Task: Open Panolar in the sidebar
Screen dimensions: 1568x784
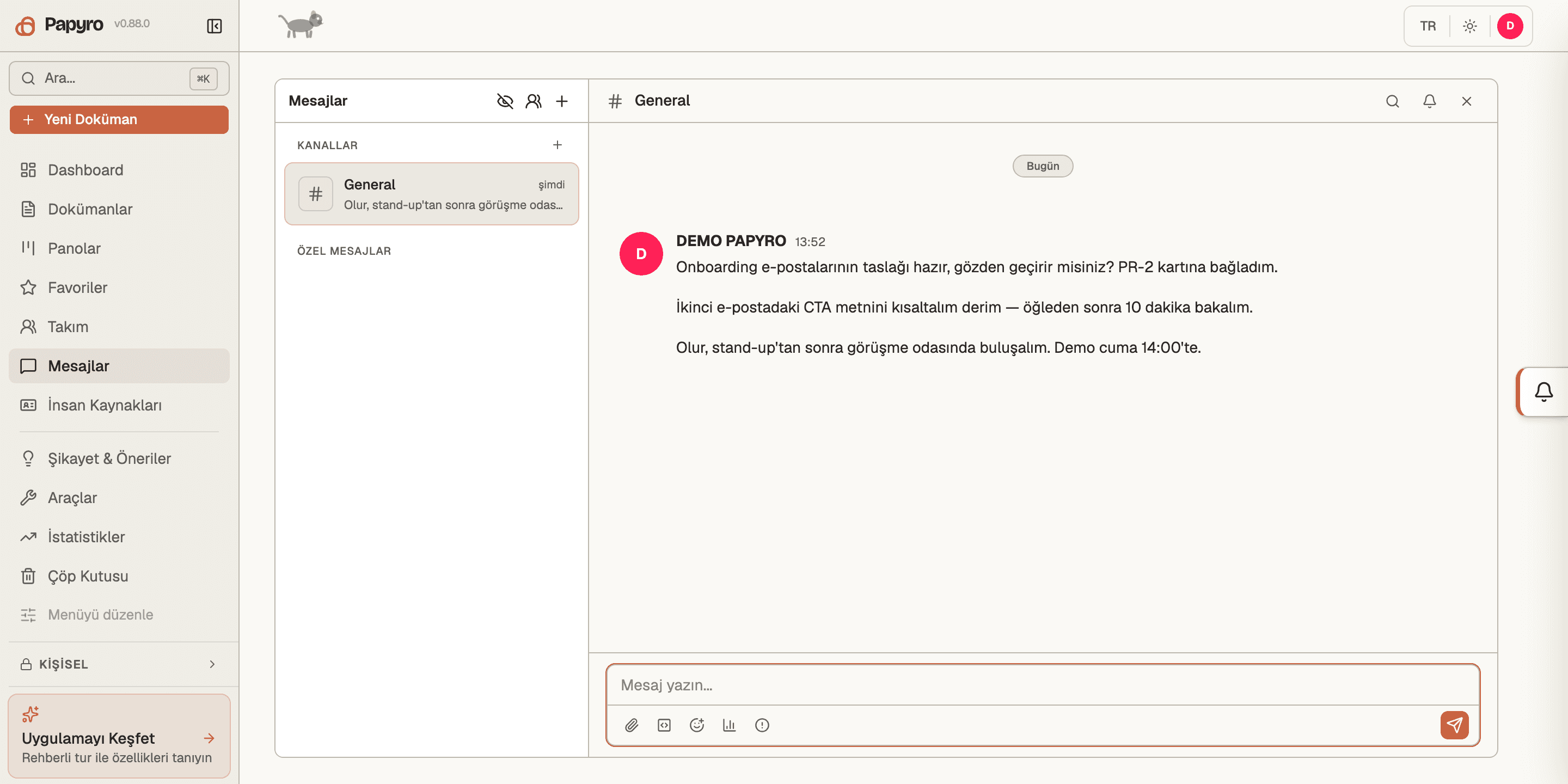Action: coord(119,248)
